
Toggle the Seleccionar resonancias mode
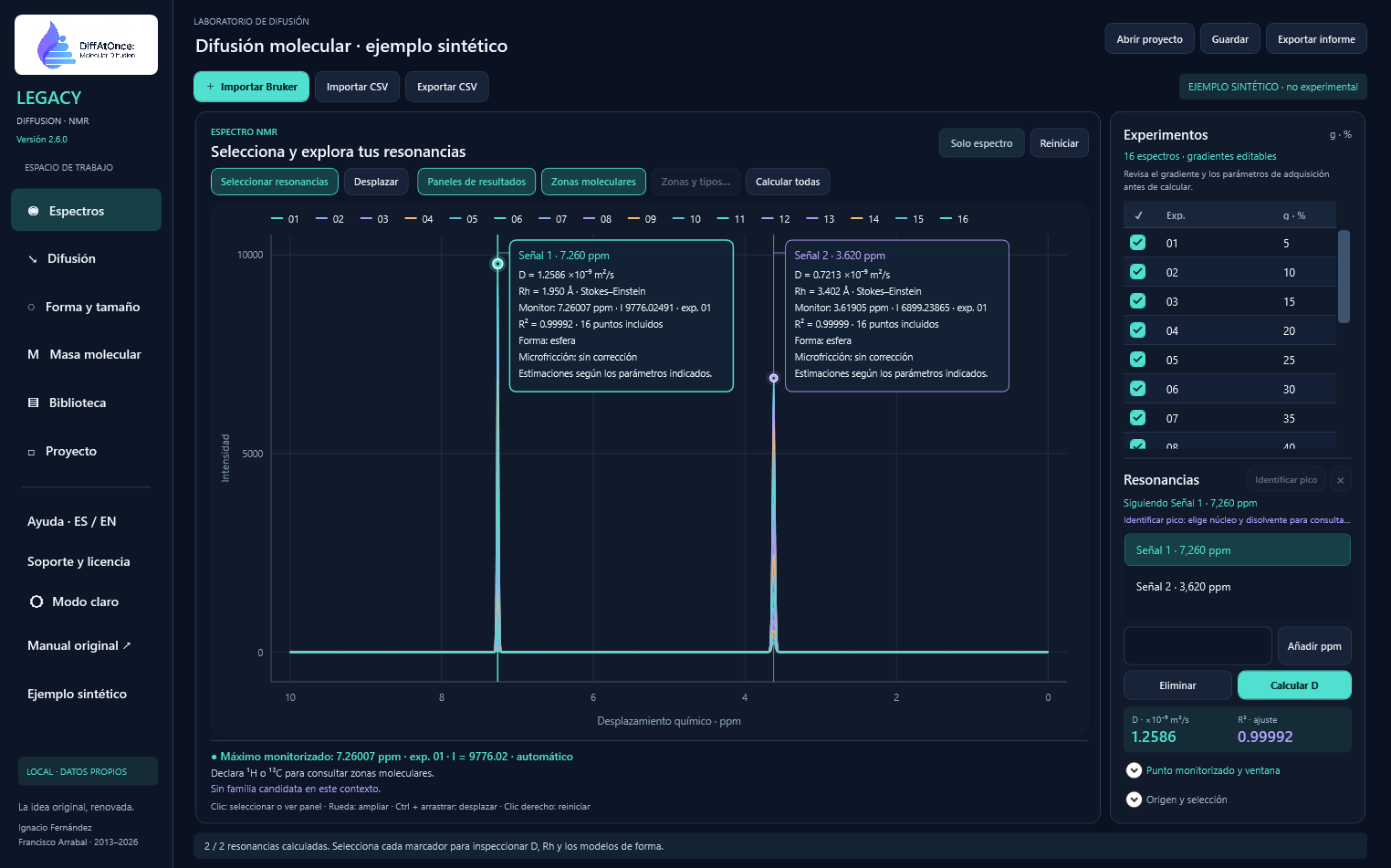pyautogui.click(x=275, y=182)
